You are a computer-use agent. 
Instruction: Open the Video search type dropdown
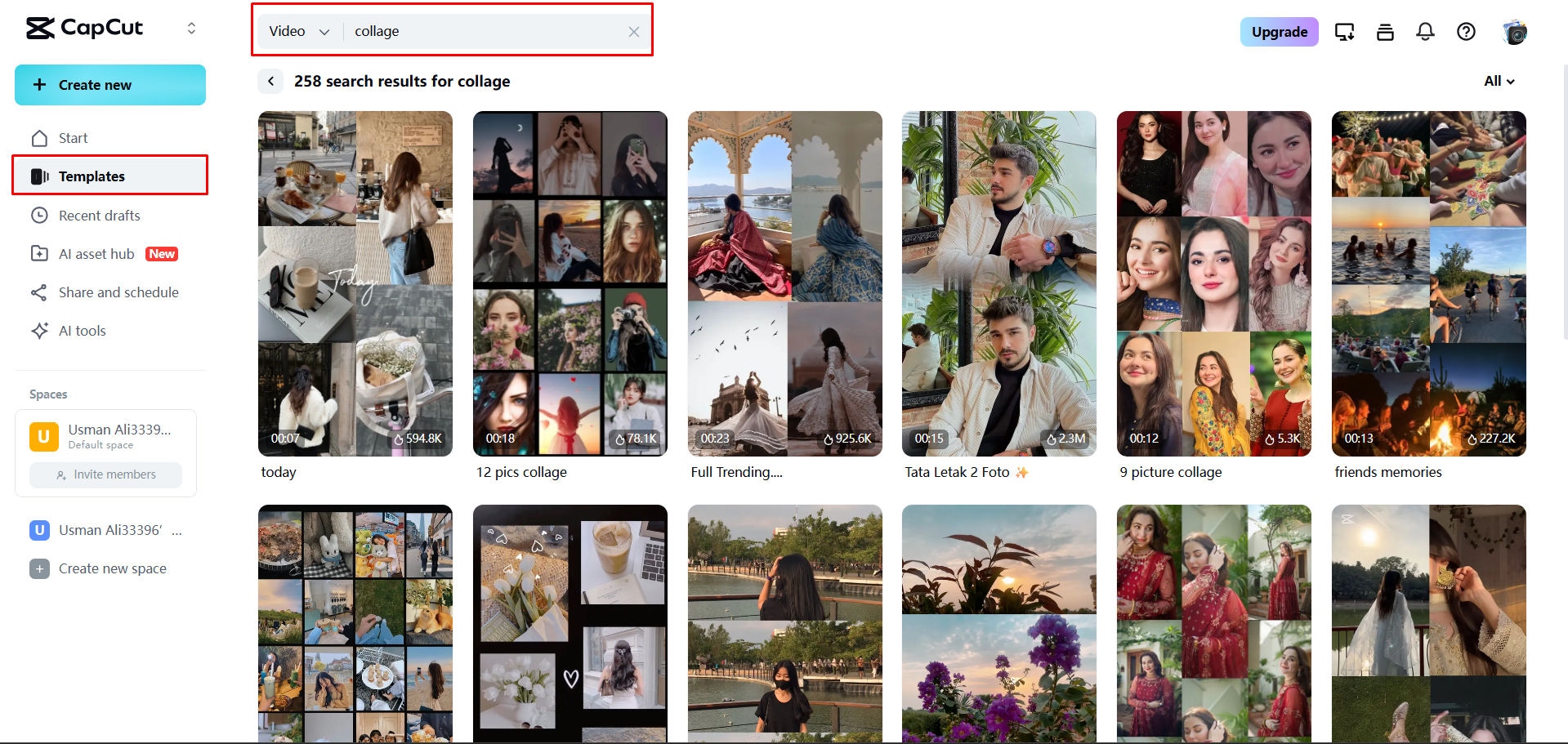[299, 31]
